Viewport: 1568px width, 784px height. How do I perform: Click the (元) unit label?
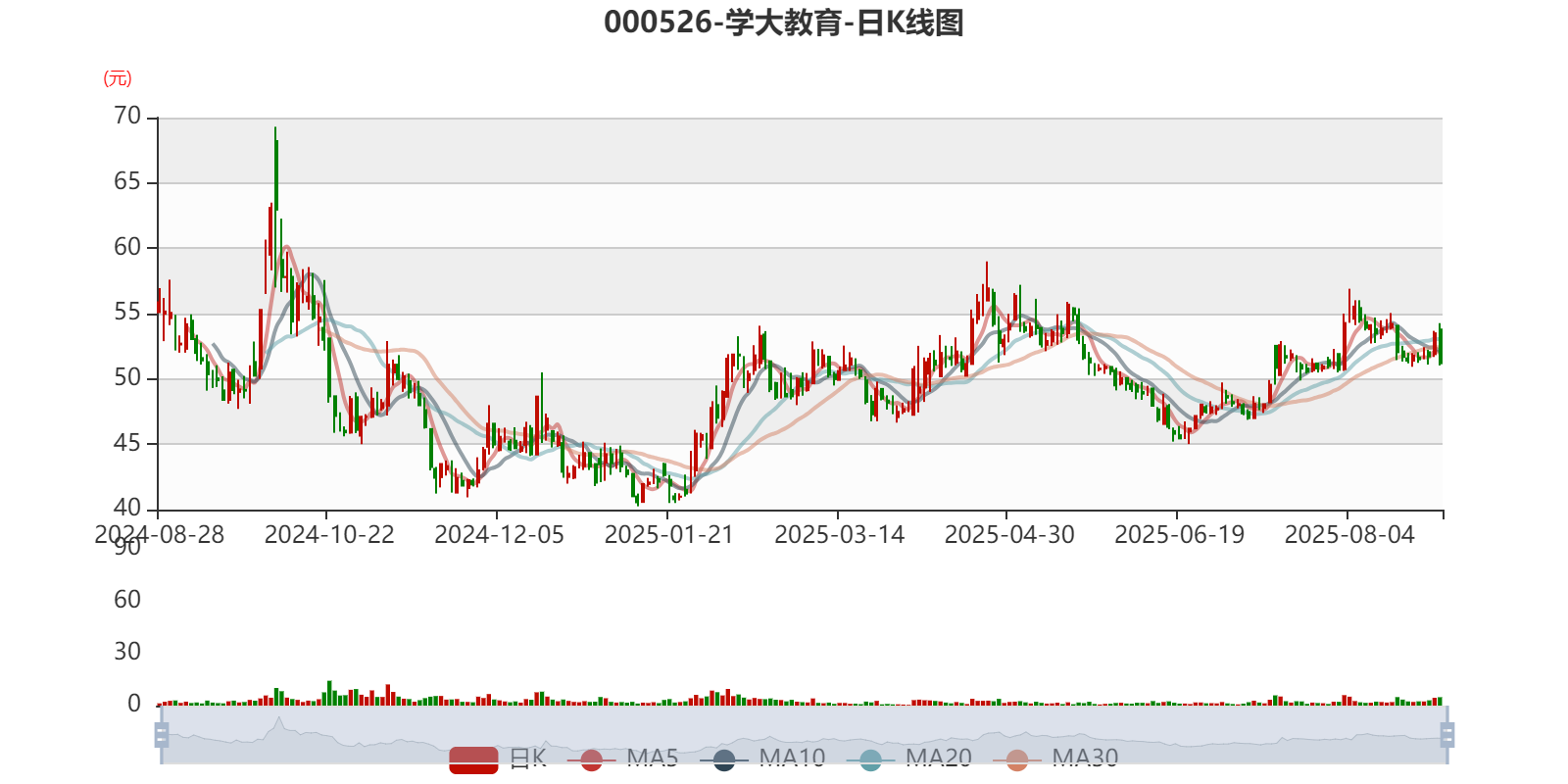coord(118,78)
